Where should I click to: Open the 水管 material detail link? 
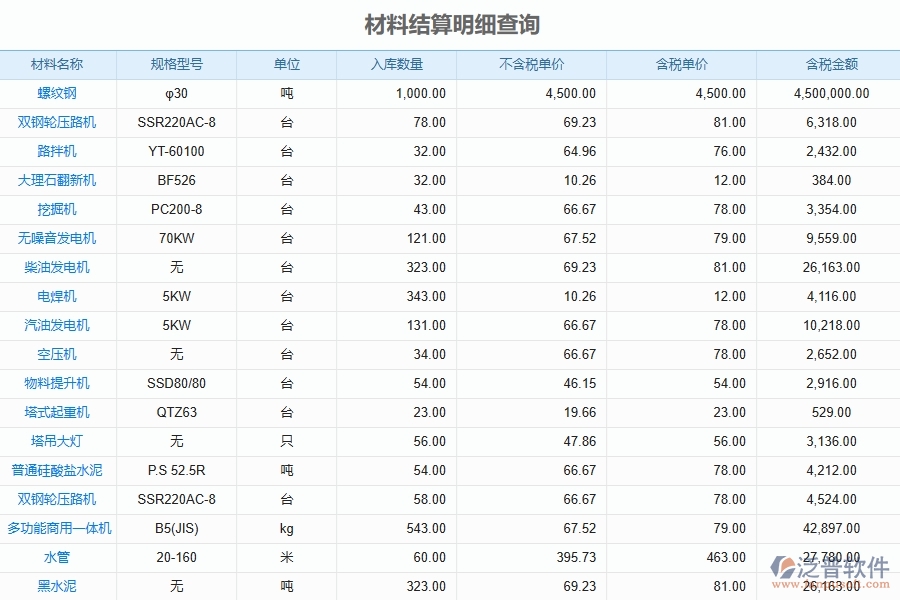point(59,557)
